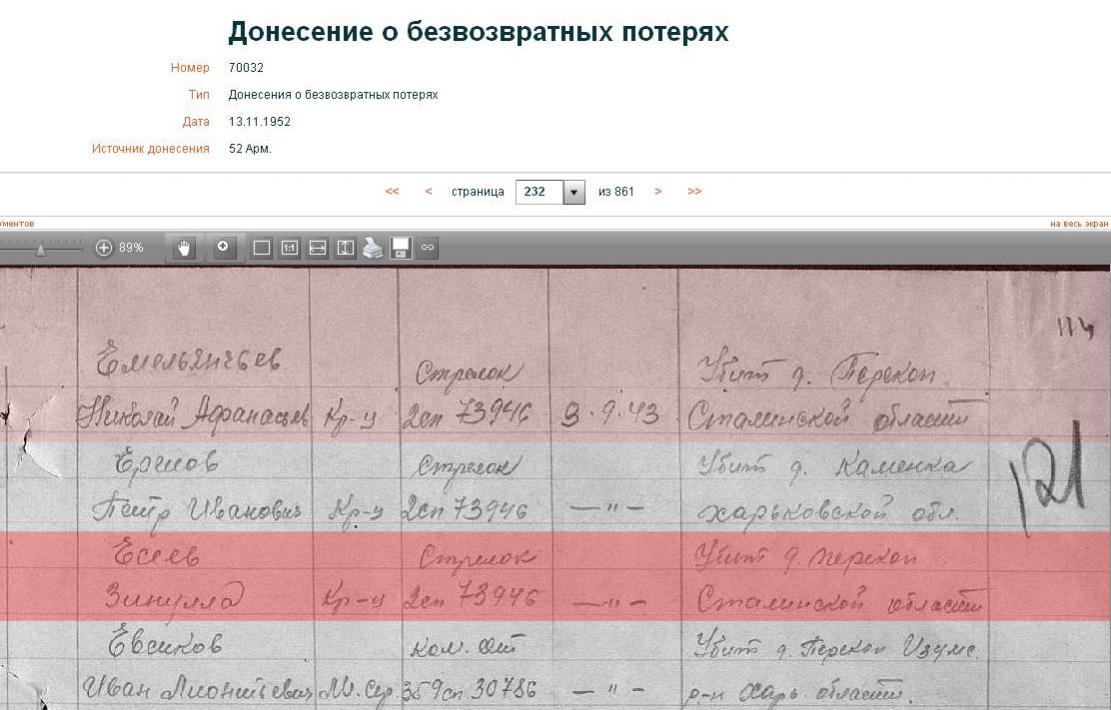Screen dimensions: 1111x710
Task: Click the 89% zoom value
Action: (131, 248)
